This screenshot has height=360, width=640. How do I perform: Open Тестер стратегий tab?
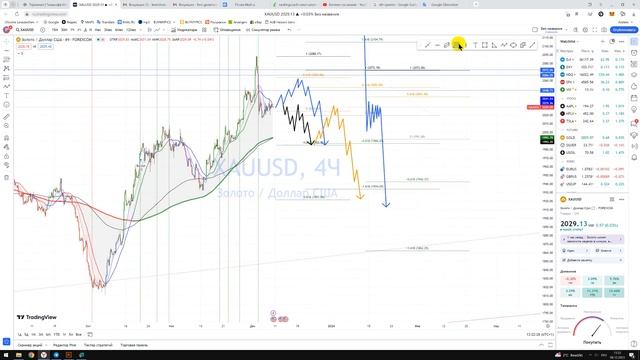tap(98, 345)
